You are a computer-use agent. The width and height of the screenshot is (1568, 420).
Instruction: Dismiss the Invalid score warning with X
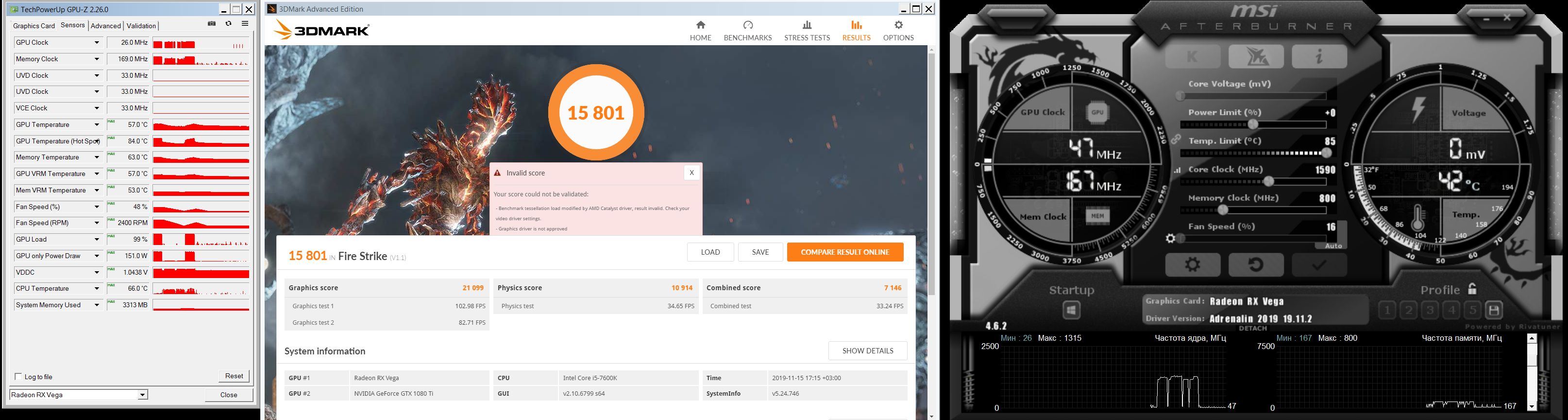691,173
